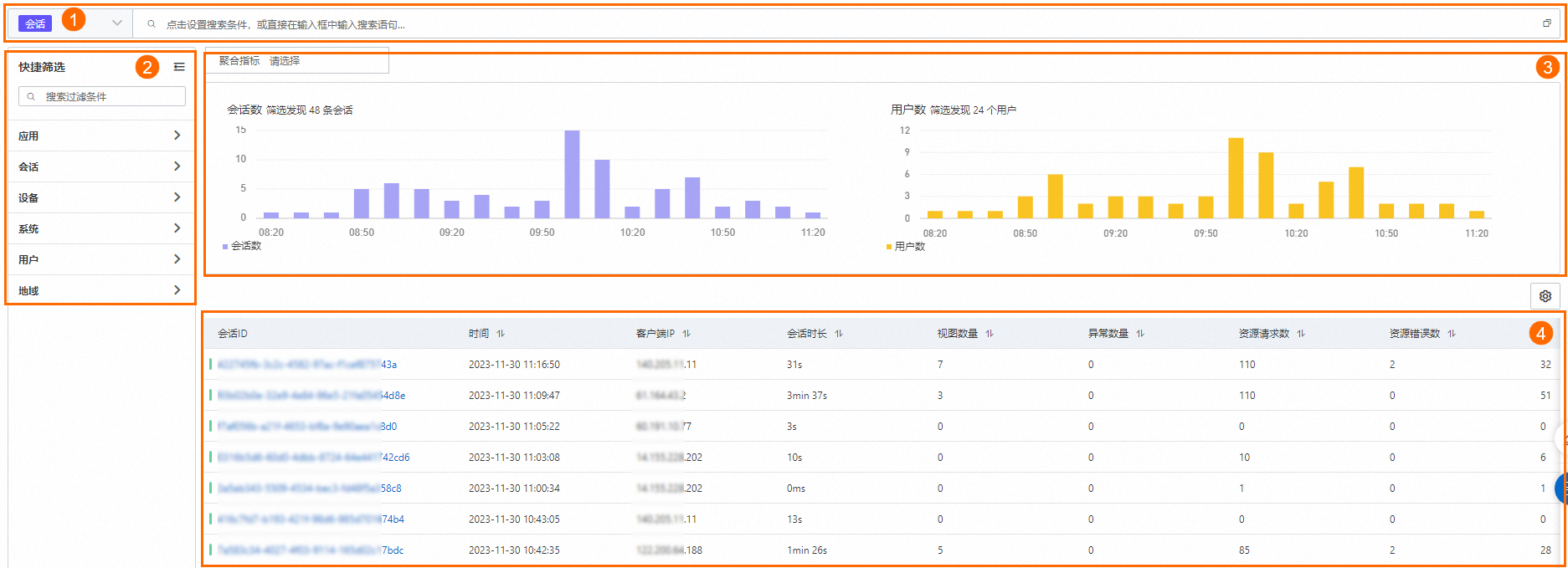Click resource requests 1 in 11:00:34 row
This screenshot has width=1568, height=568.
[1242, 489]
